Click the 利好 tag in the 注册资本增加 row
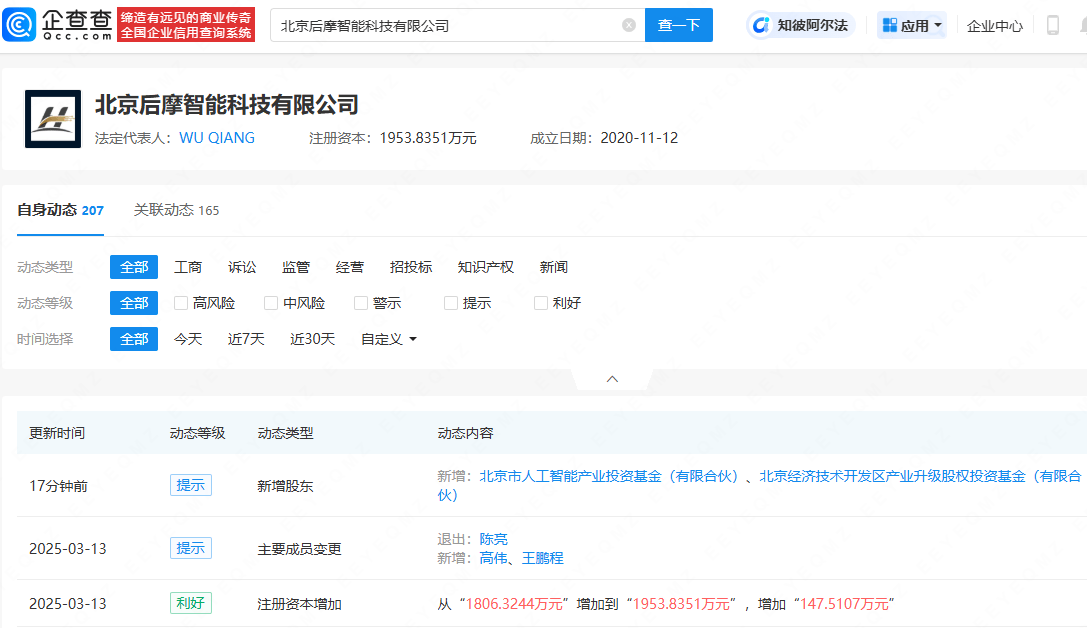The image size is (1087, 628). coord(191,603)
